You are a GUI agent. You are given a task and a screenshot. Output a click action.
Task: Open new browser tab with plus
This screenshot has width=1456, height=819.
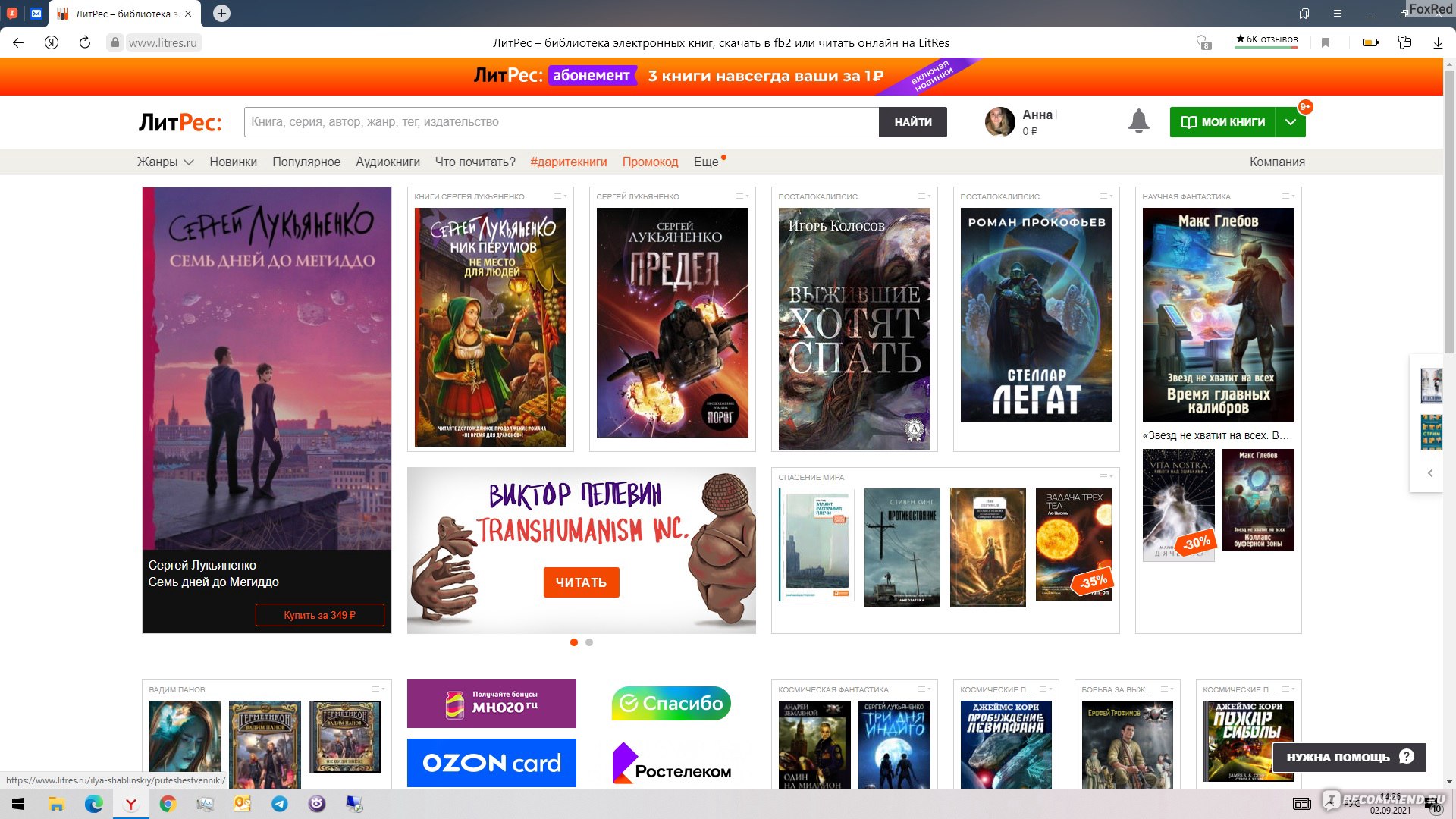221,13
